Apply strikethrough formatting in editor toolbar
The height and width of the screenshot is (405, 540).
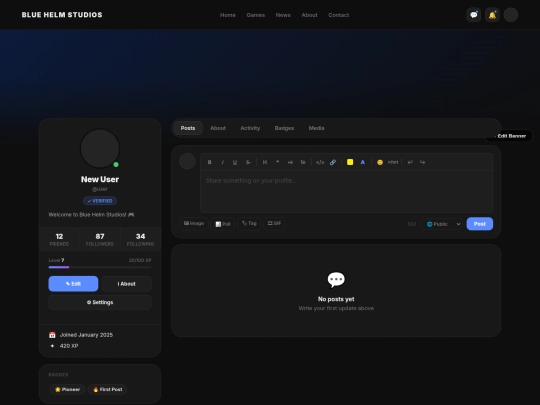click(x=248, y=162)
